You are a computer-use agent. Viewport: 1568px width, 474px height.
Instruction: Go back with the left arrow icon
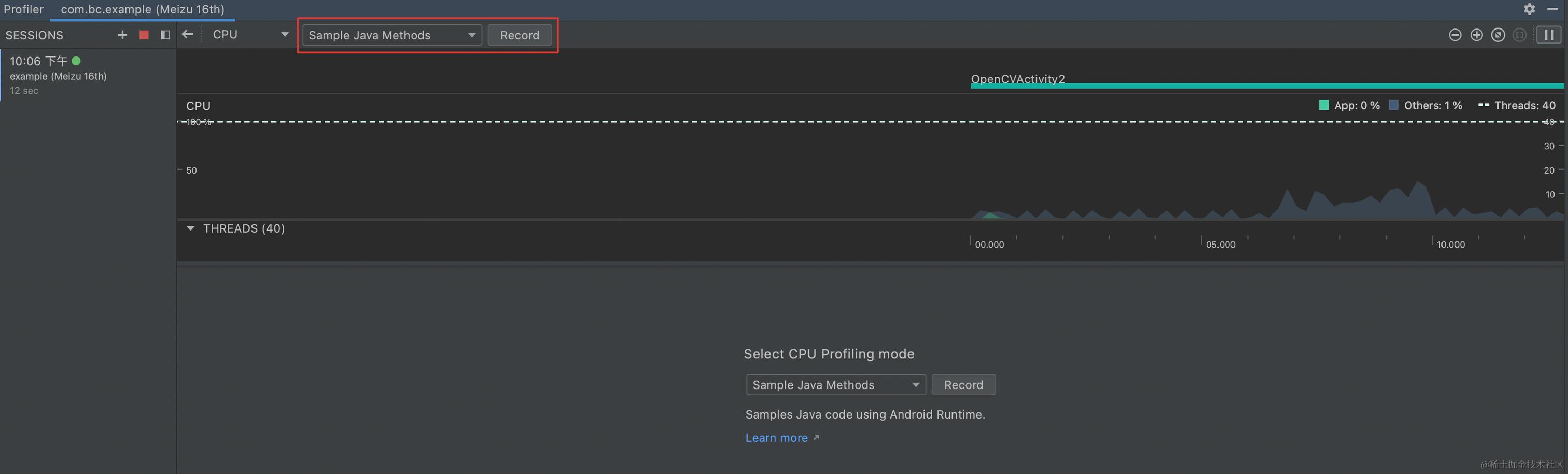click(x=188, y=35)
